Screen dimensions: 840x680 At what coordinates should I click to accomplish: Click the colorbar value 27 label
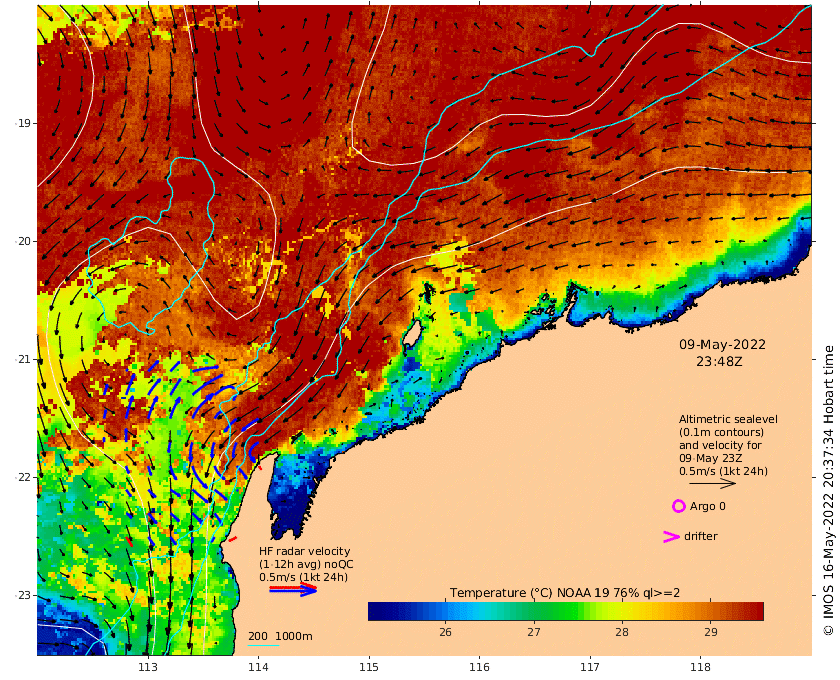[534, 632]
